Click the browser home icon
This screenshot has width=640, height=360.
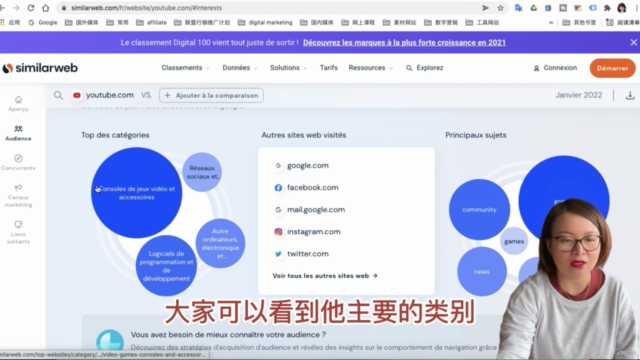[x=46, y=8]
